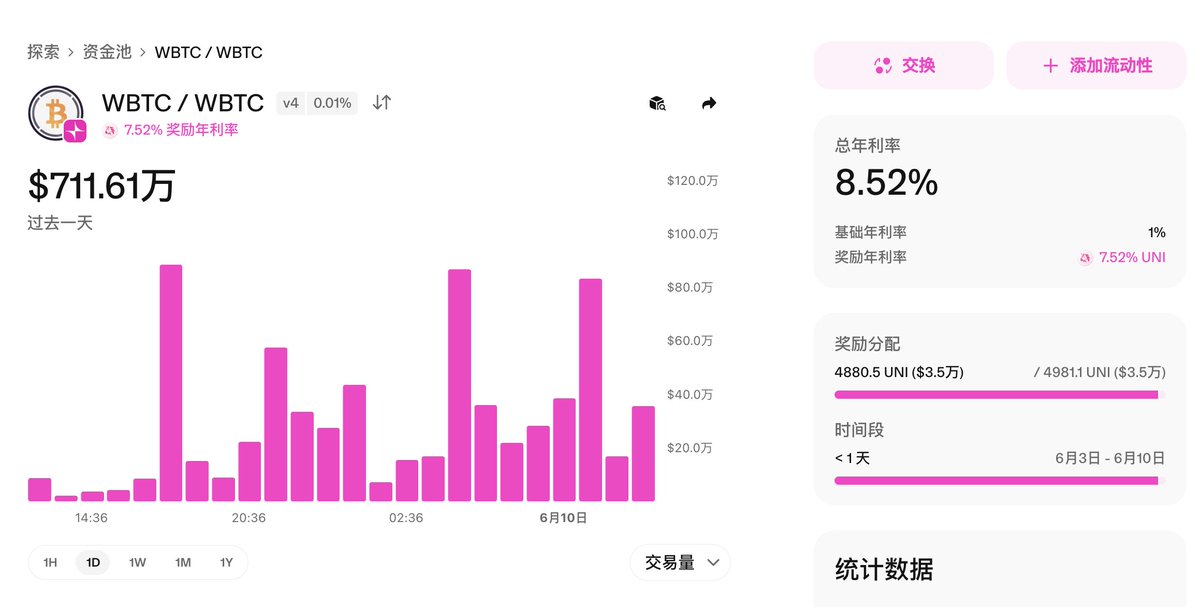Click the $711.61万 volume value

point(102,186)
